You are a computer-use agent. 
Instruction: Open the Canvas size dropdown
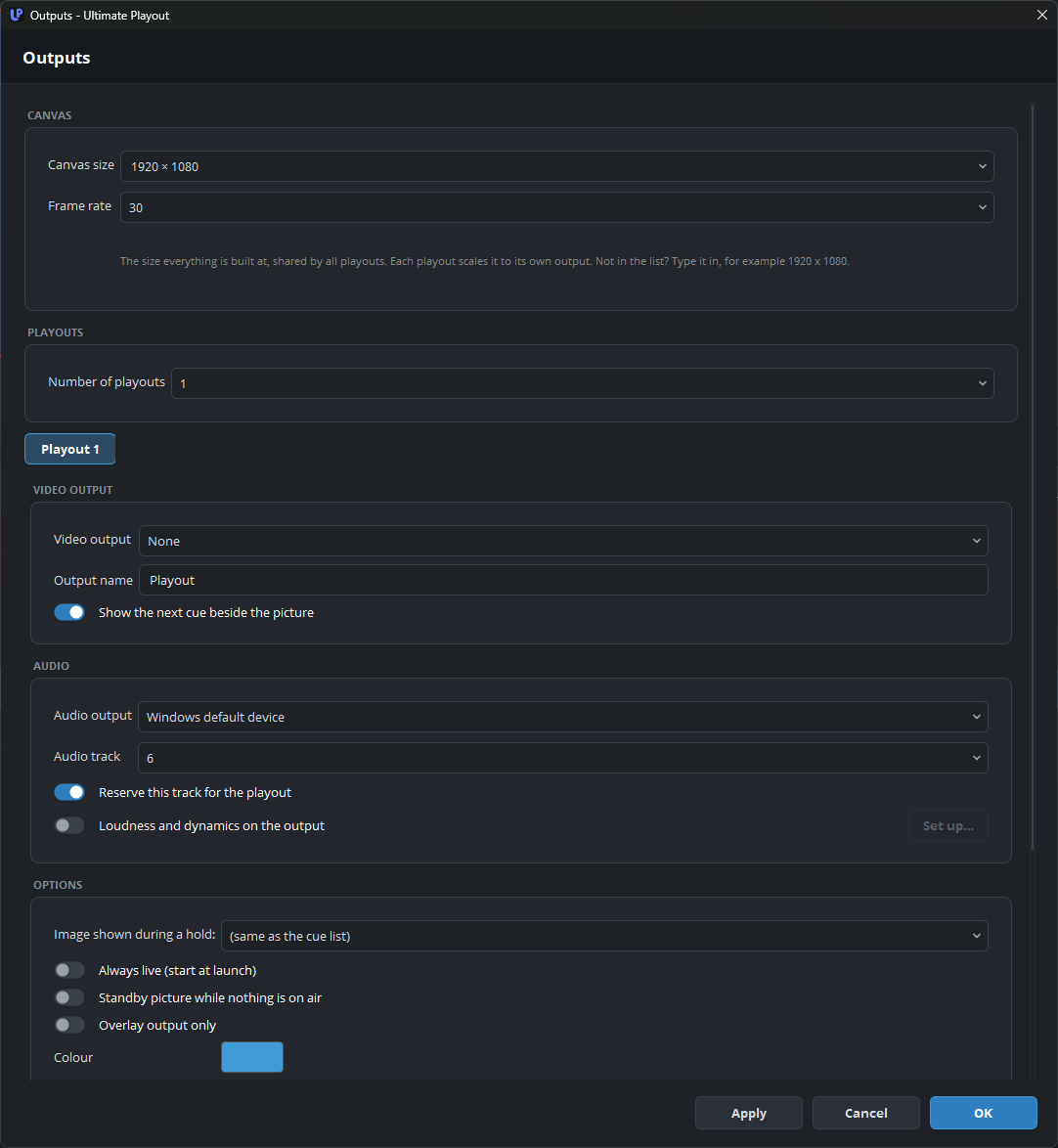pos(556,166)
